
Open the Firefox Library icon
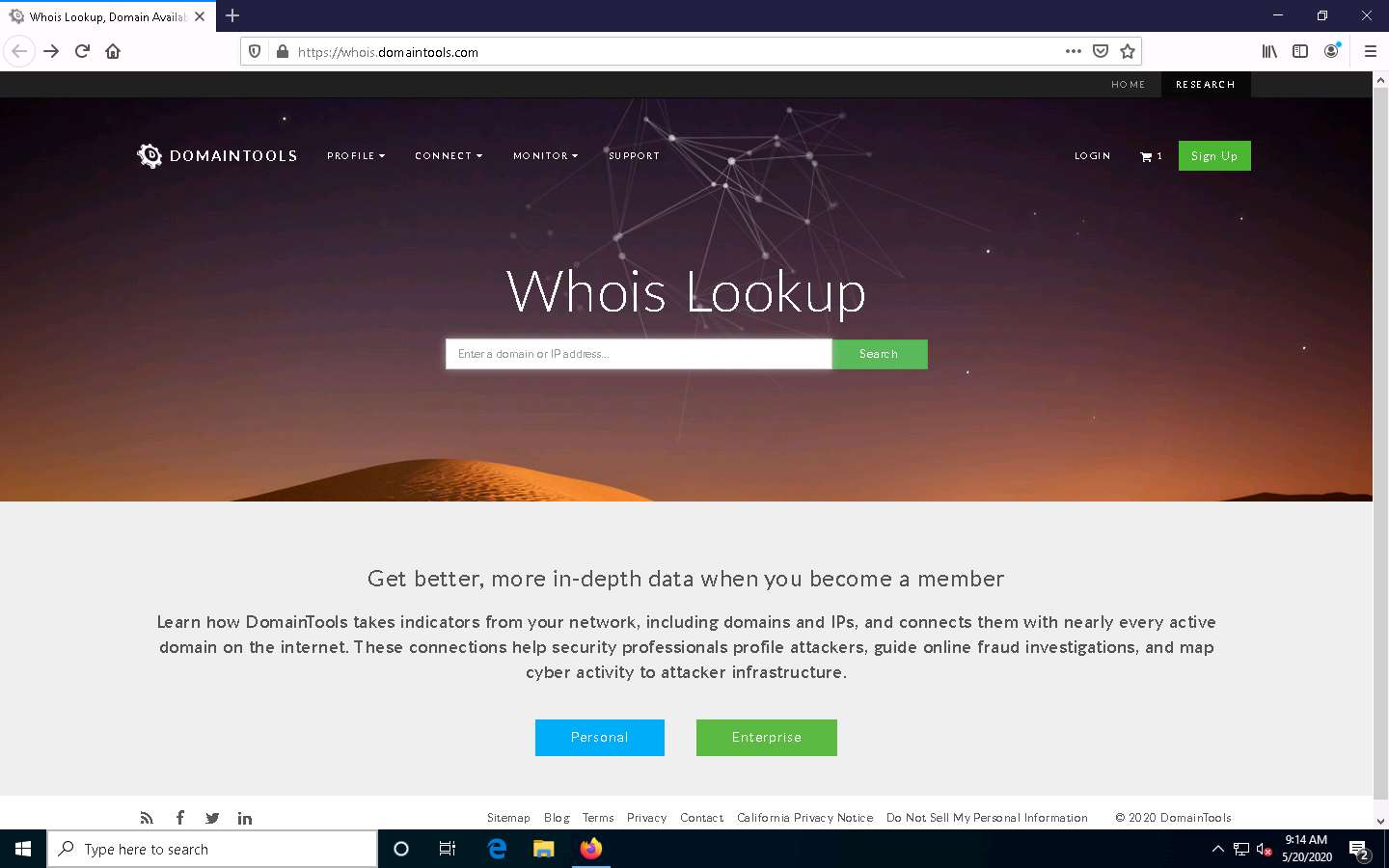[x=1269, y=51]
